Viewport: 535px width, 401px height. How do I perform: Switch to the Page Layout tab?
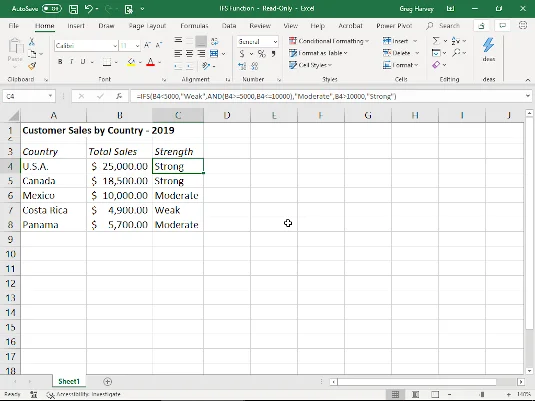tap(147, 26)
